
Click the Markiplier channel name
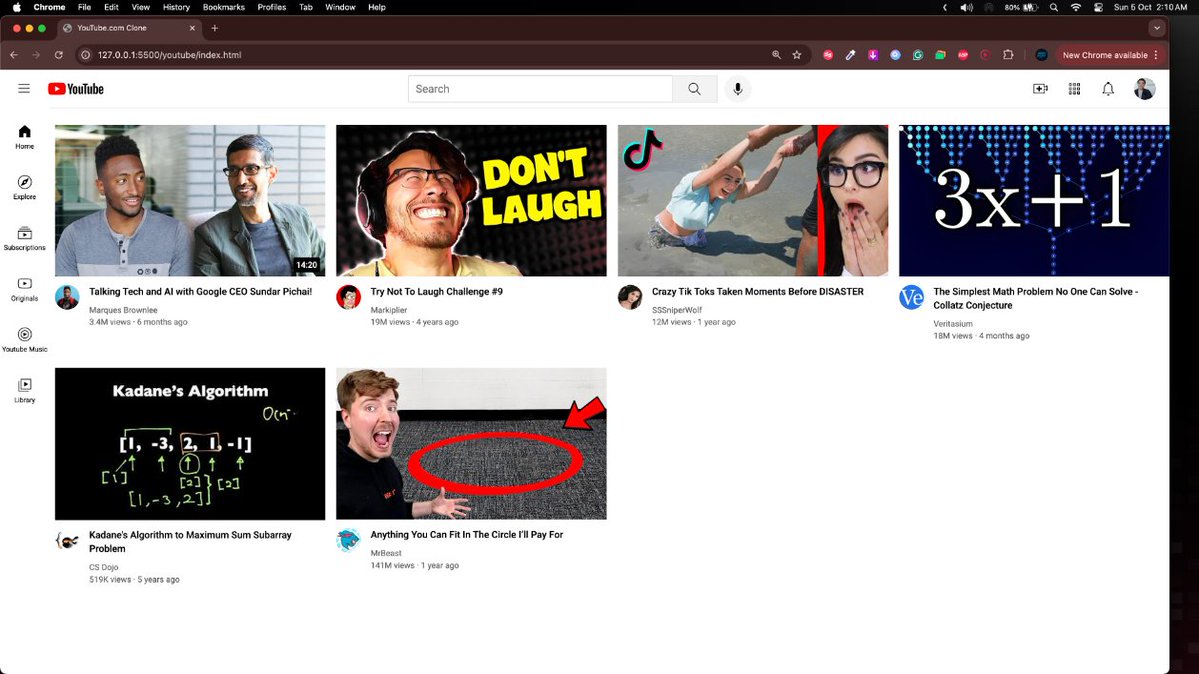388,310
